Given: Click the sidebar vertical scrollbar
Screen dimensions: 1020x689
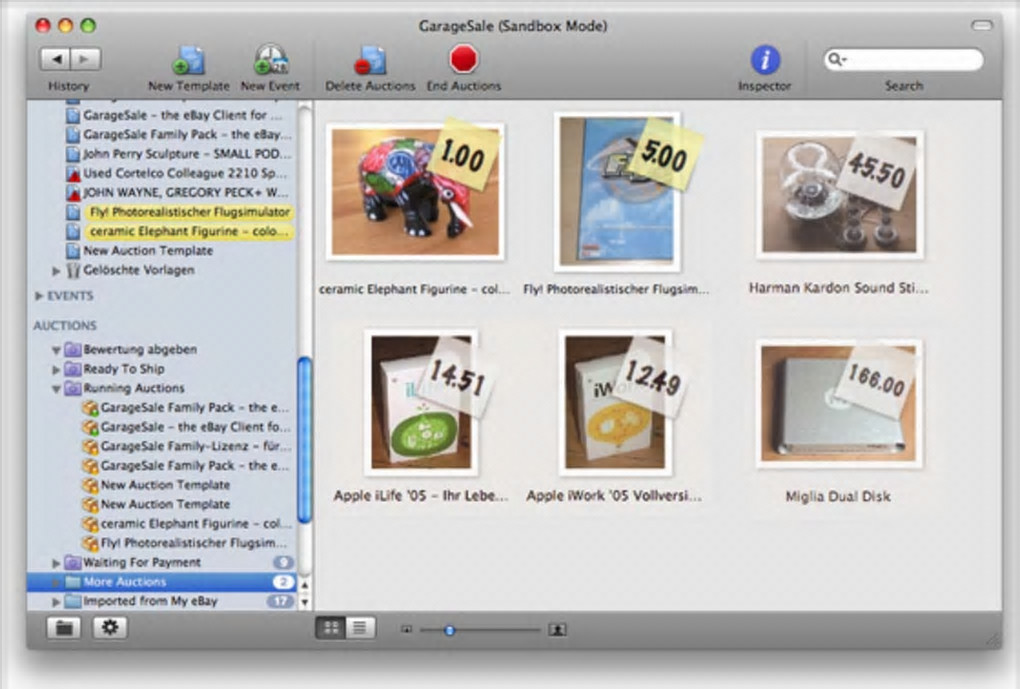Looking at the screenshot, I should click(304, 440).
